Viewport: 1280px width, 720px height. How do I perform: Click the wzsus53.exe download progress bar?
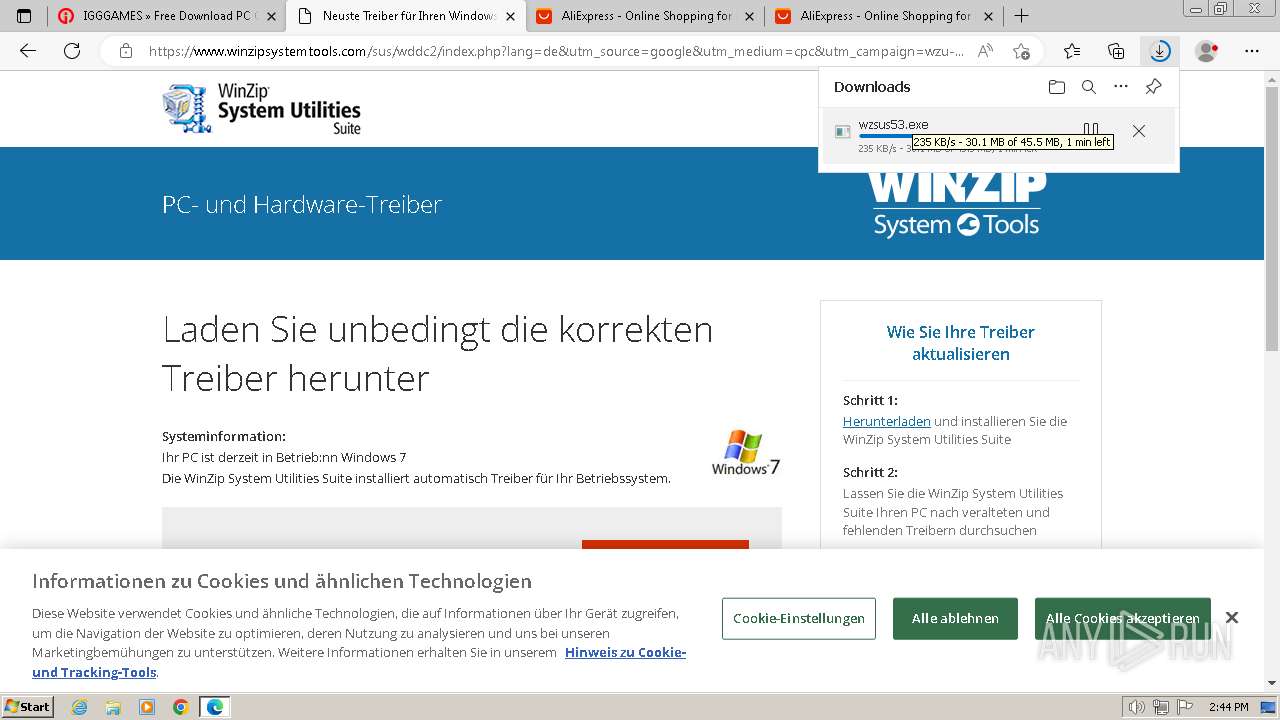(x=966, y=137)
